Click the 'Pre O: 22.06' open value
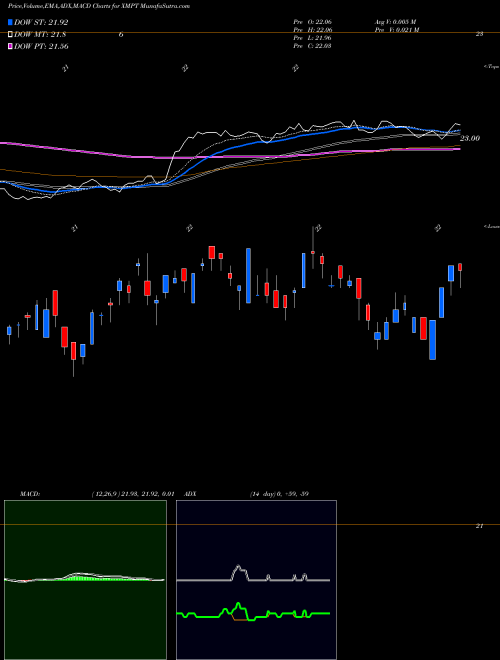 [313, 21]
